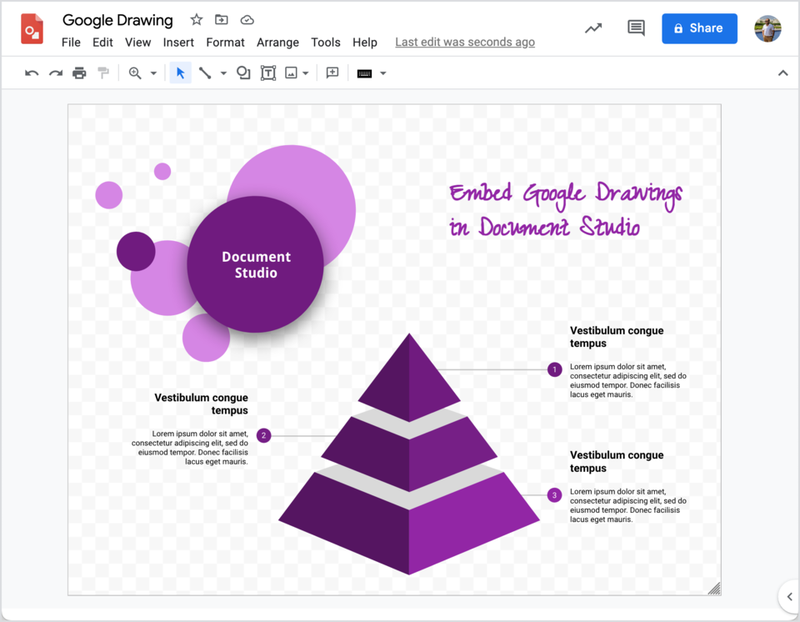Select the arrow Select tool
Viewport: 800px width, 622px height.
pyautogui.click(x=180, y=73)
